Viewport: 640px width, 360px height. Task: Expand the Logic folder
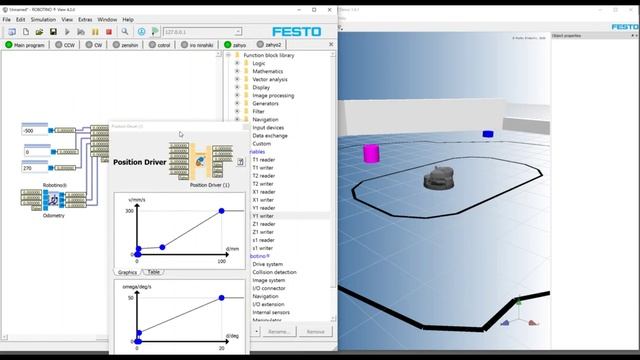[237, 63]
